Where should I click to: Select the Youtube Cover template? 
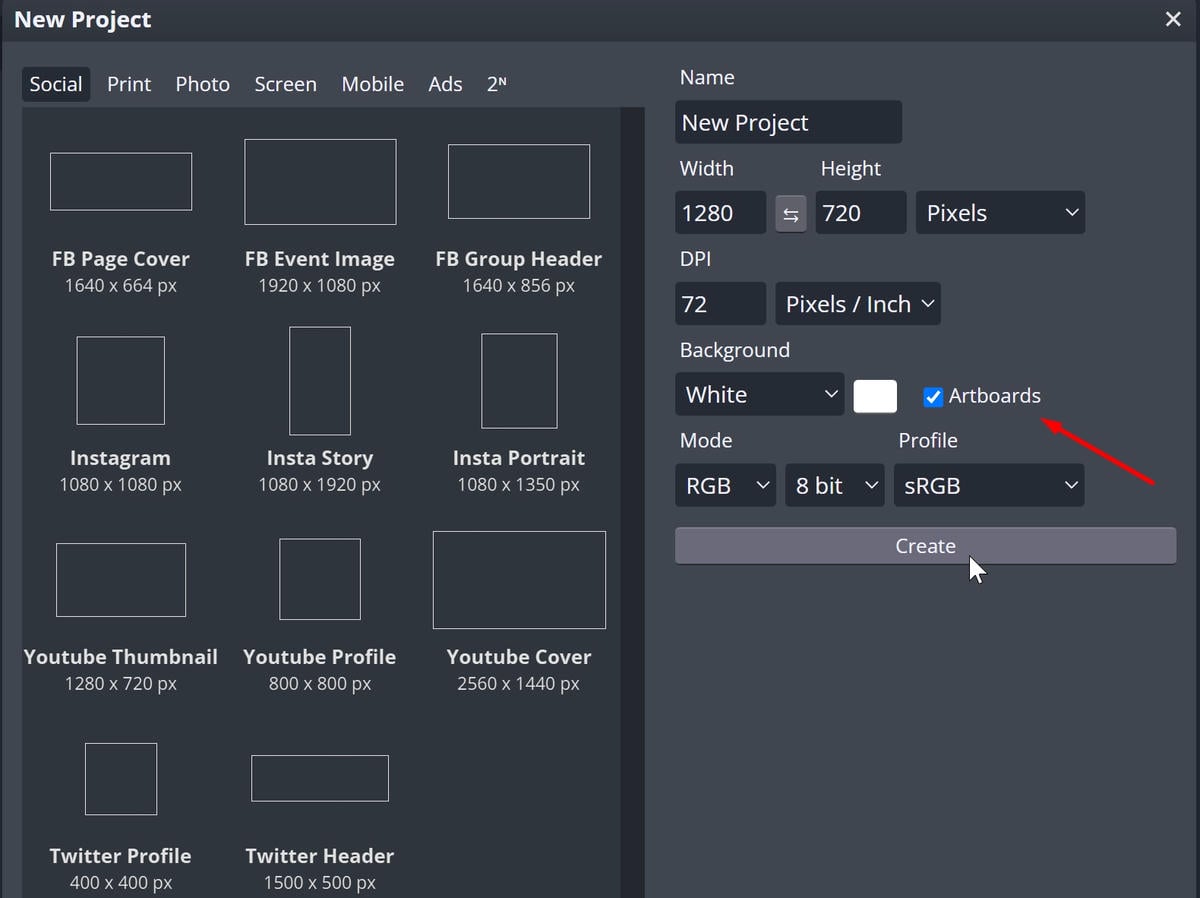pyautogui.click(x=519, y=612)
